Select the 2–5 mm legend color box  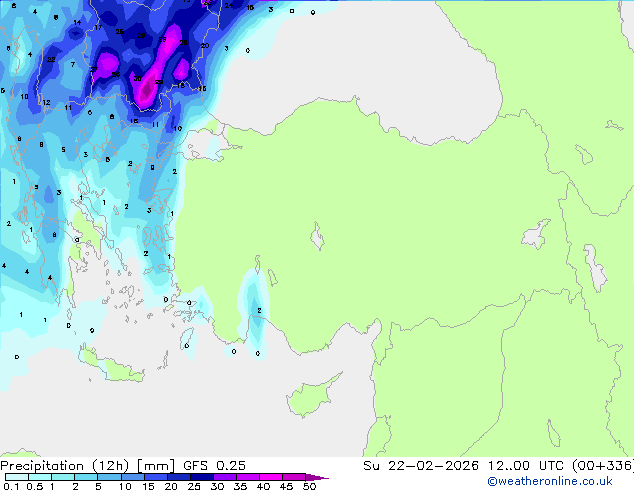[x=86, y=477]
